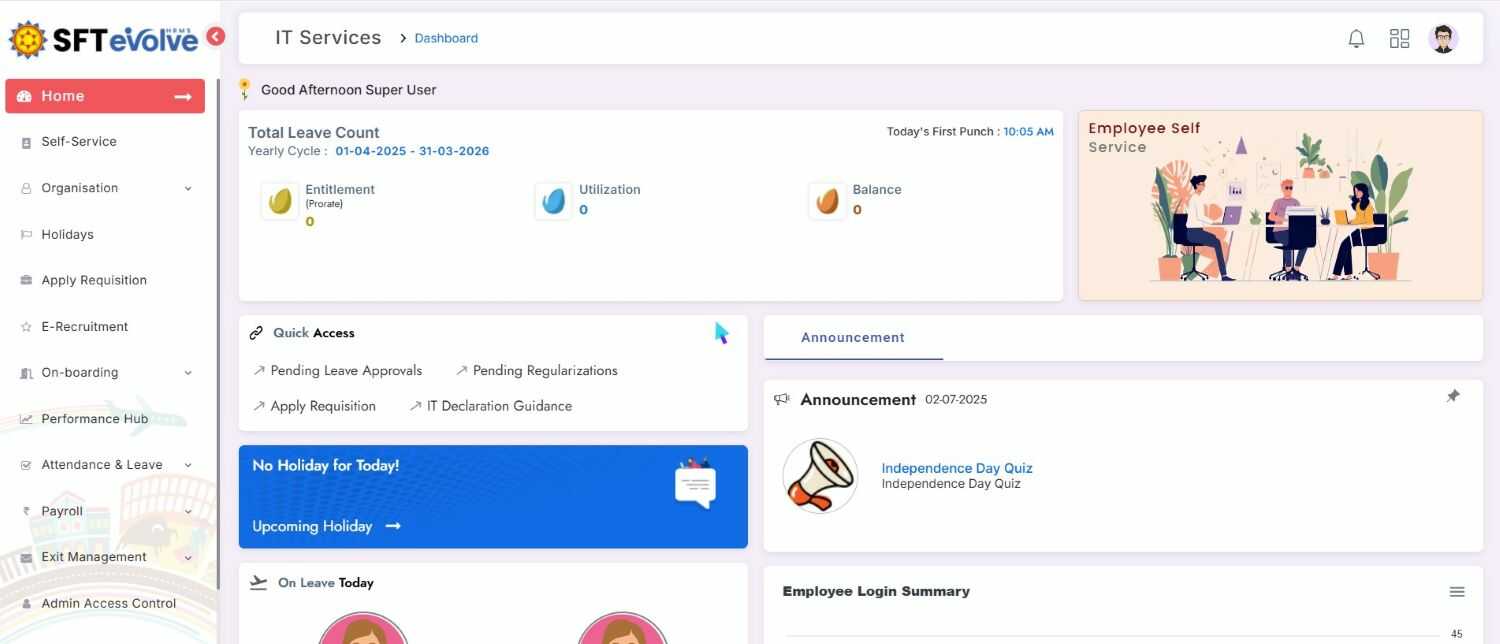
Task: Open the apps grid icon in header
Action: (x=1399, y=39)
